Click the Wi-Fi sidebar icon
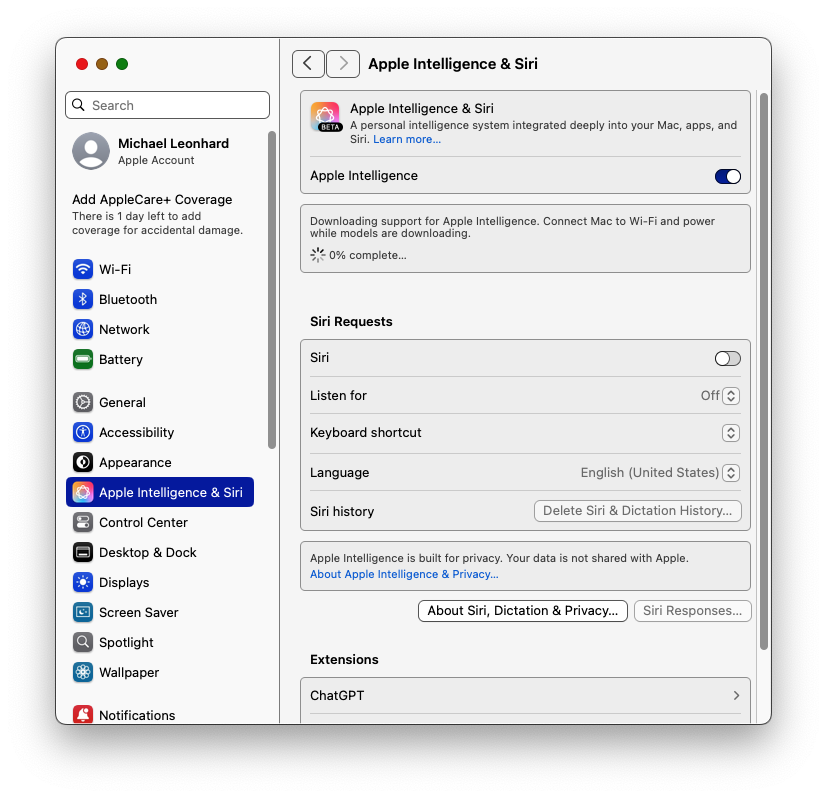 pyautogui.click(x=83, y=269)
